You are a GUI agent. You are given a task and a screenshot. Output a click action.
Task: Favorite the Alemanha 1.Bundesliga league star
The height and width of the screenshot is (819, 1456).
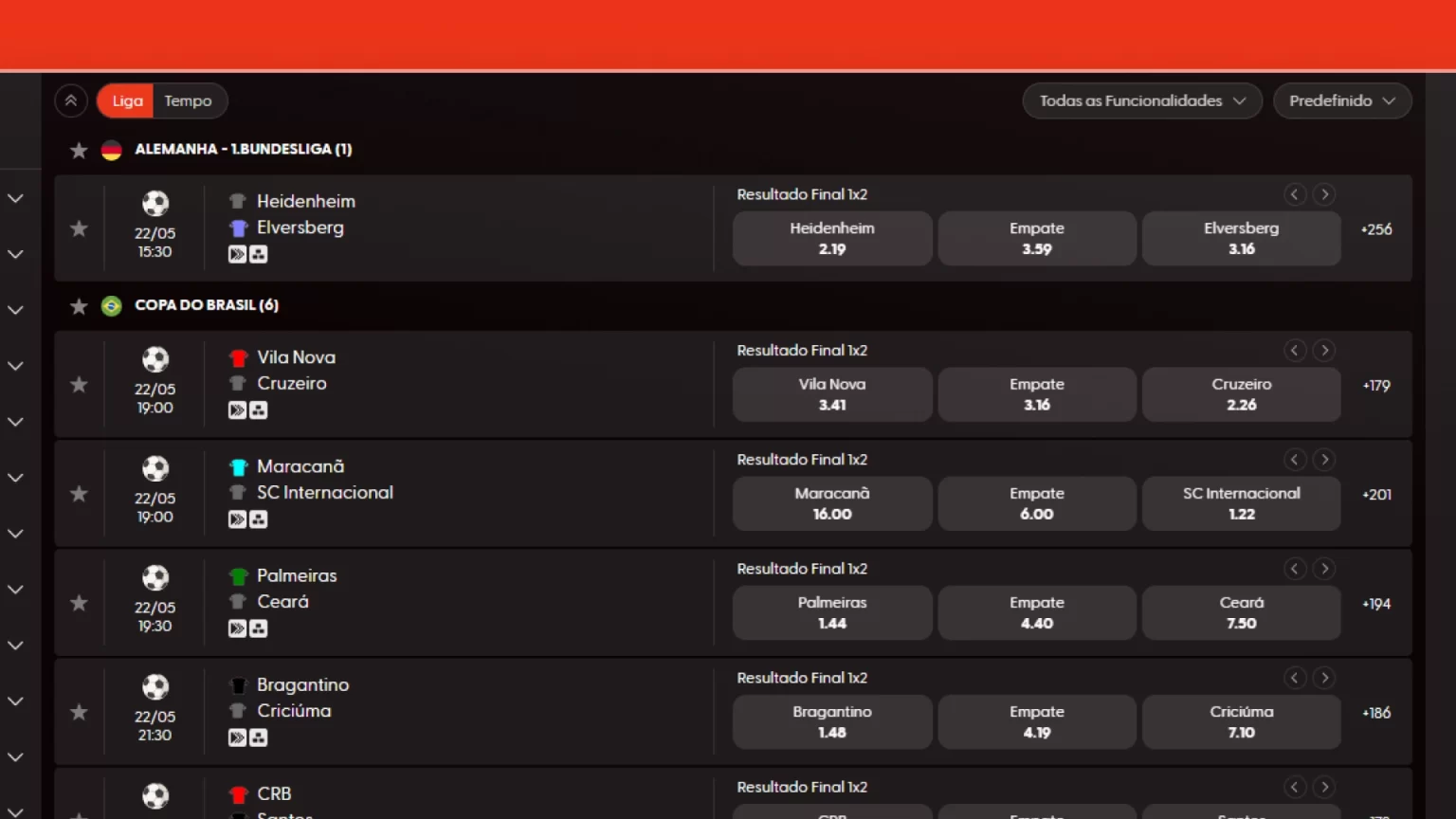coord(79,150)
